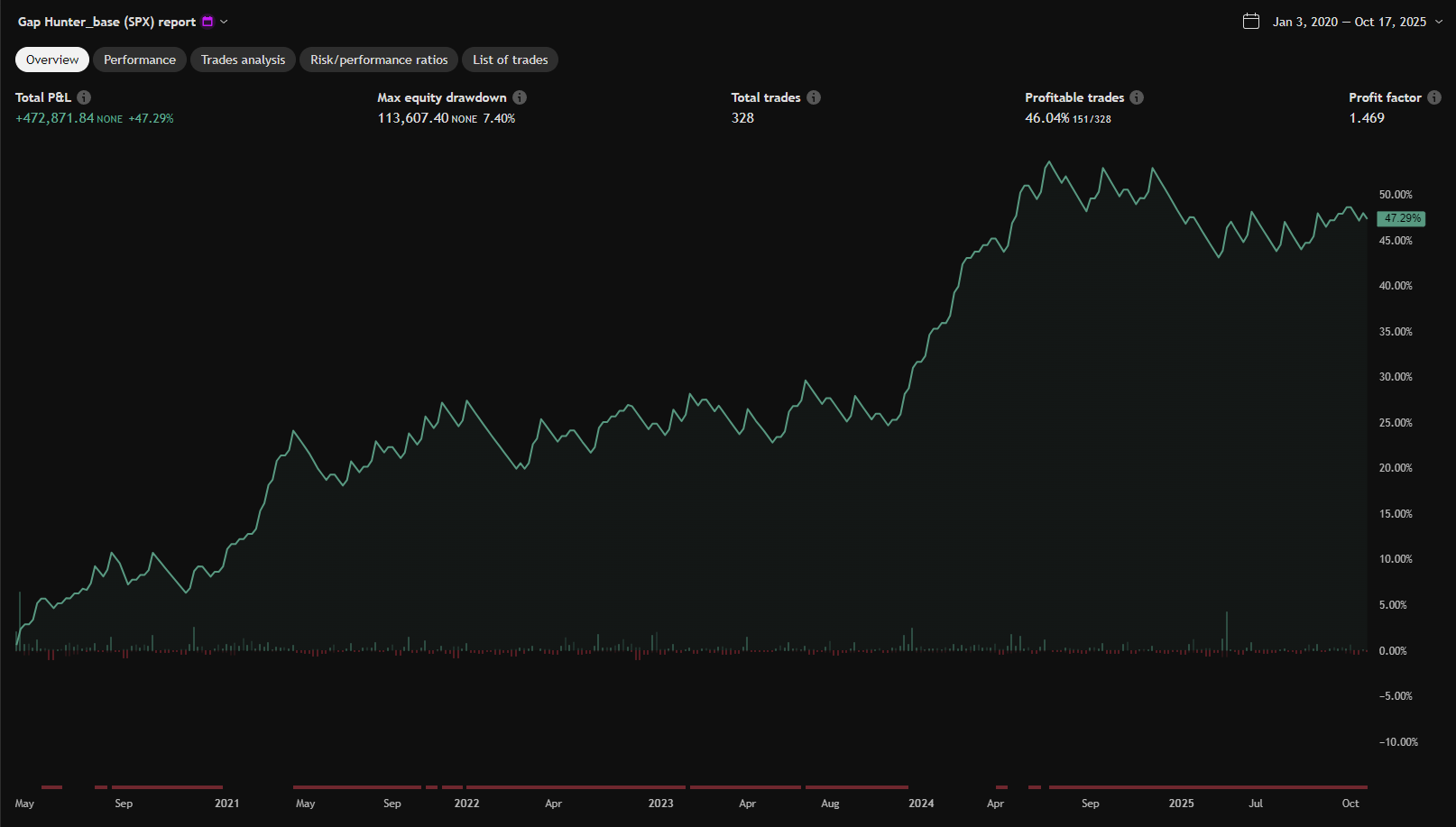Switch to the Performance tab

pos(140,60)
